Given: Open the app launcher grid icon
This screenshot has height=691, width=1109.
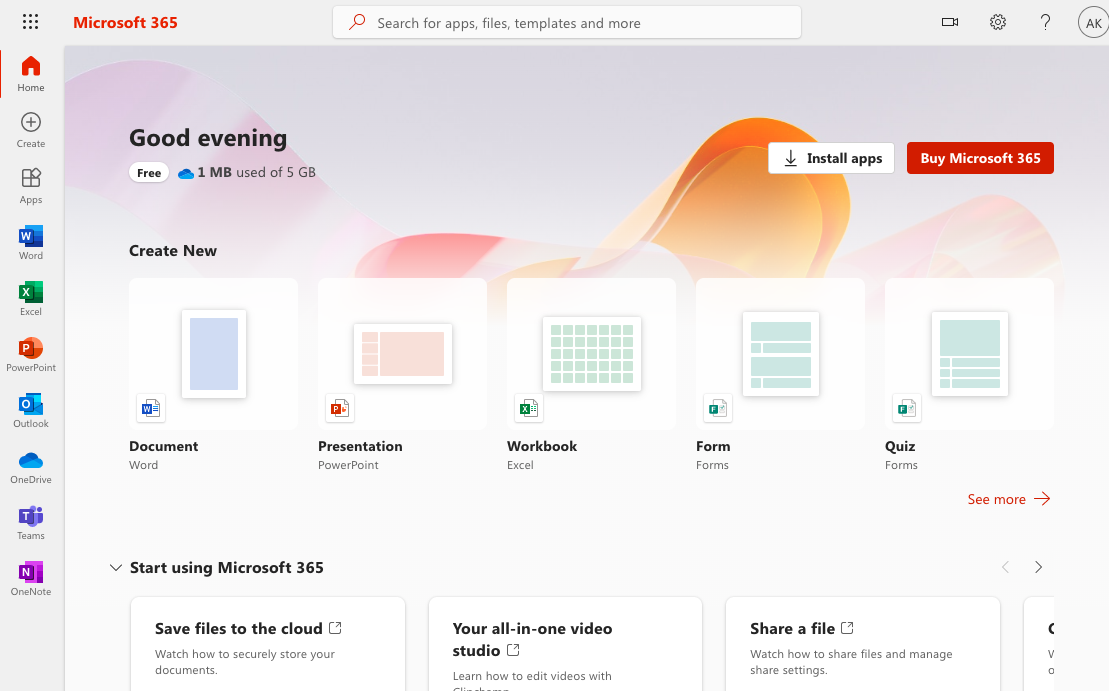Looking at the screenshot, I should (x=30, y=22).
